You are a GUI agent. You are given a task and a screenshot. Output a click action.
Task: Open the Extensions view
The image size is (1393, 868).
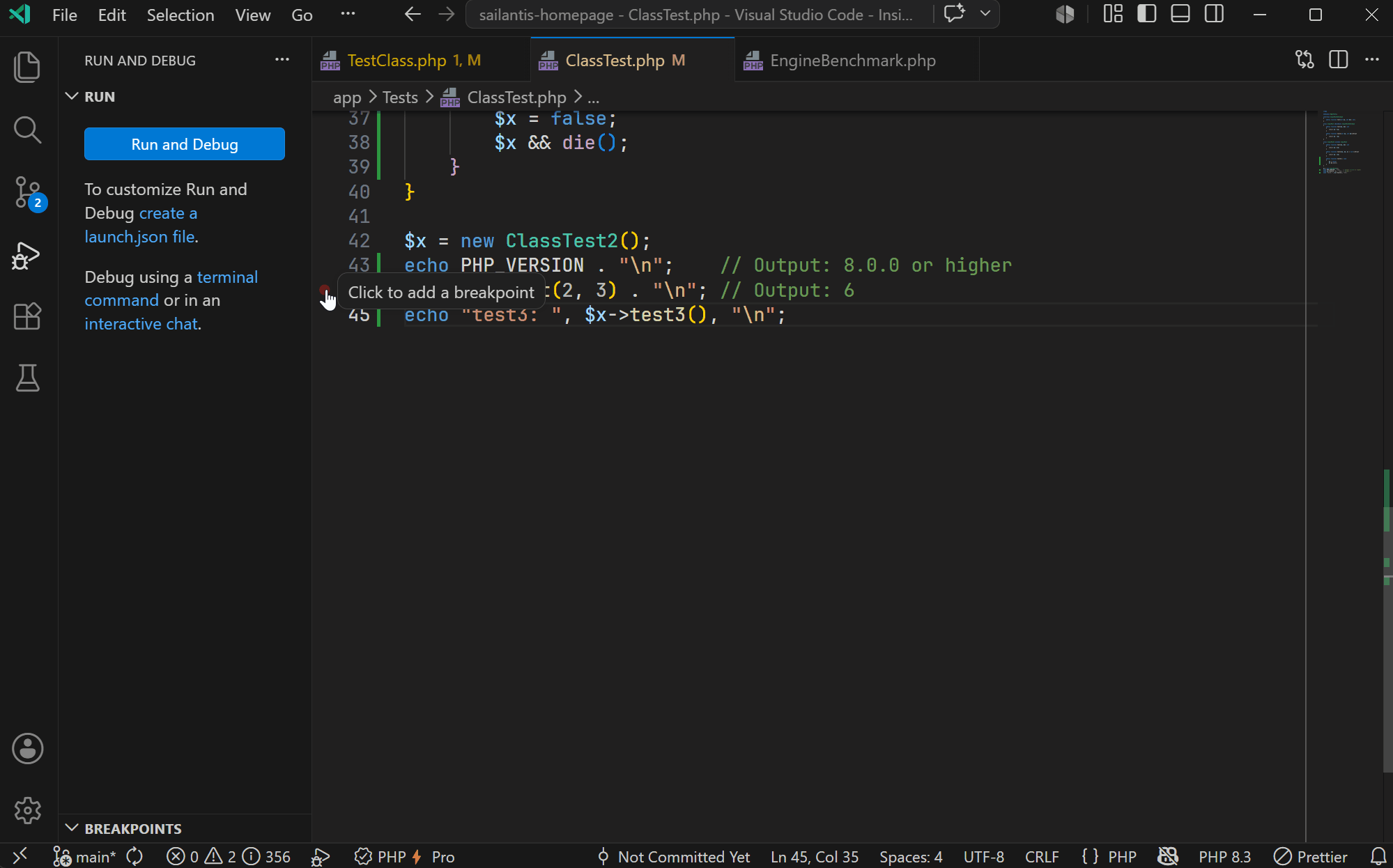27,317
